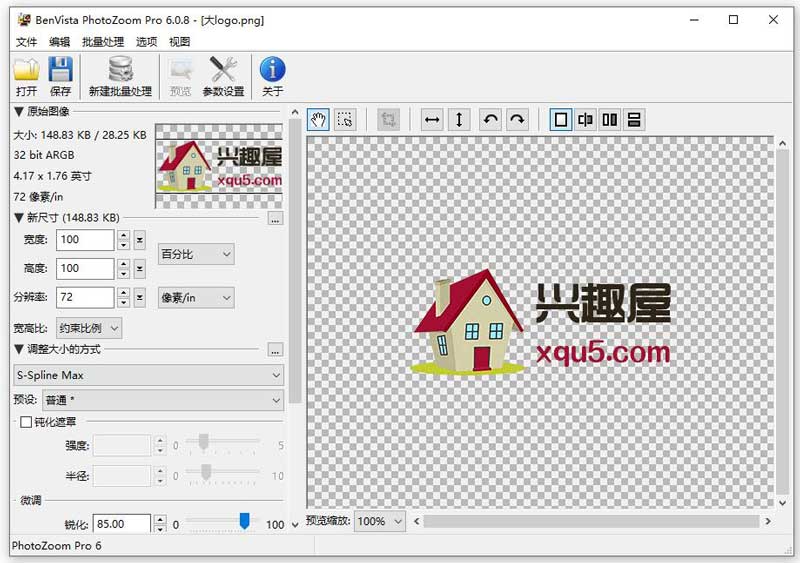Screen dimensions: 800x563
Task: Collapse the 调整大小的方式 section
Action: click(19, 349)
